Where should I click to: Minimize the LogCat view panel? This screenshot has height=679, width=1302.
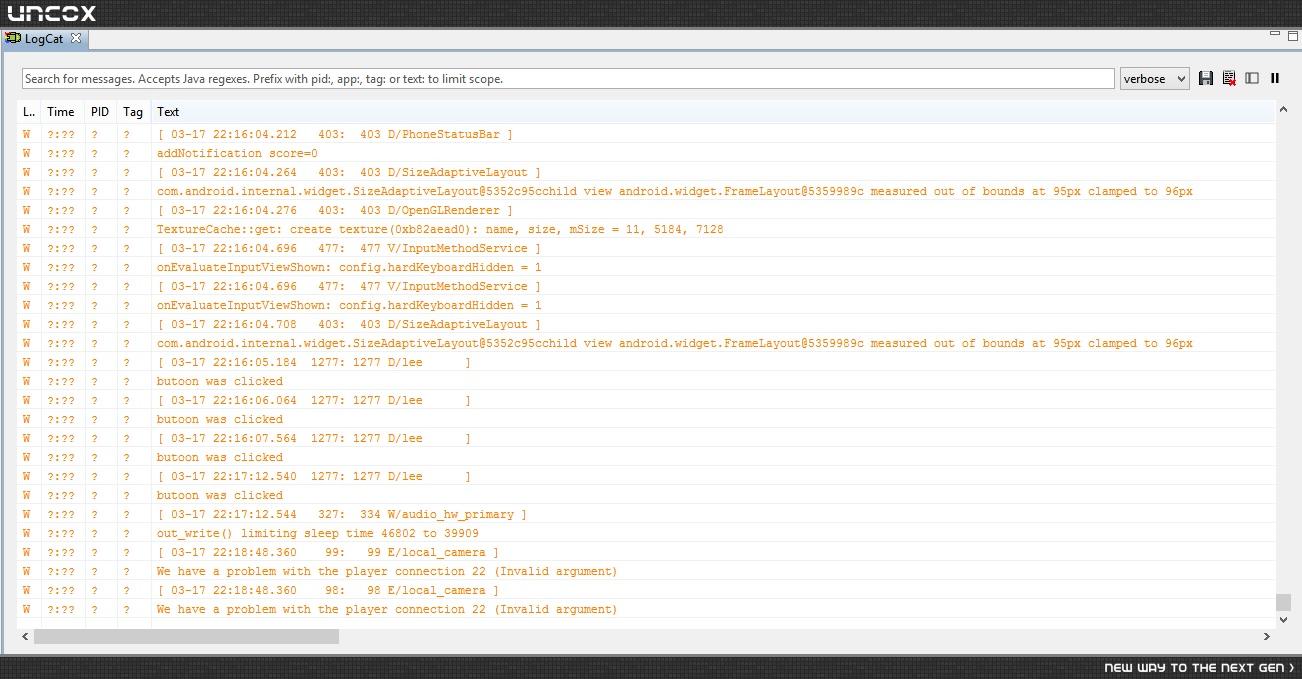click(x=1275, y=35)
